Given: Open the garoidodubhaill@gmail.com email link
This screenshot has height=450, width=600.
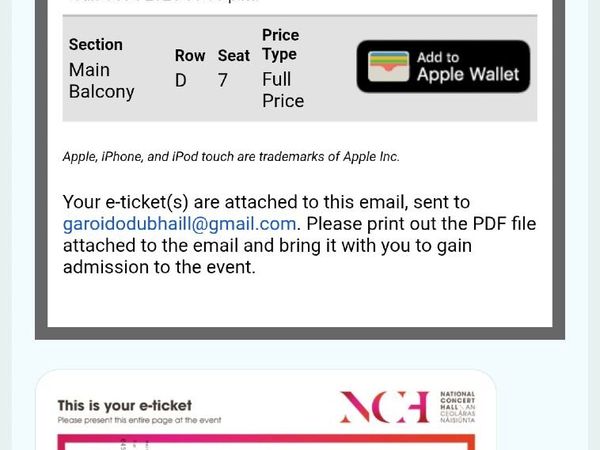Looking at the screenshot, I should [179, 224].
